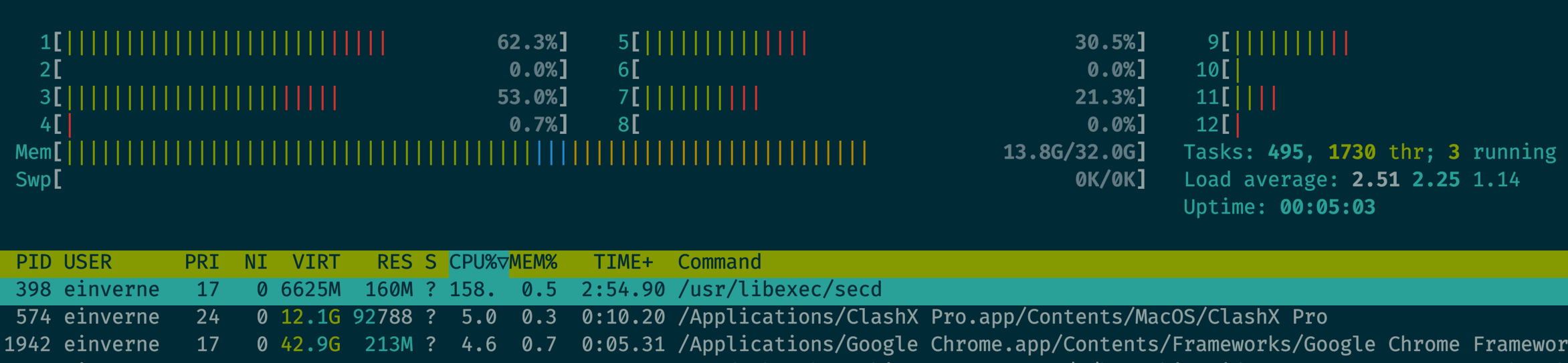The height and width of the screenshot is (363, 1568).
Task: Click the S state column header
Action: click(430, 262)
